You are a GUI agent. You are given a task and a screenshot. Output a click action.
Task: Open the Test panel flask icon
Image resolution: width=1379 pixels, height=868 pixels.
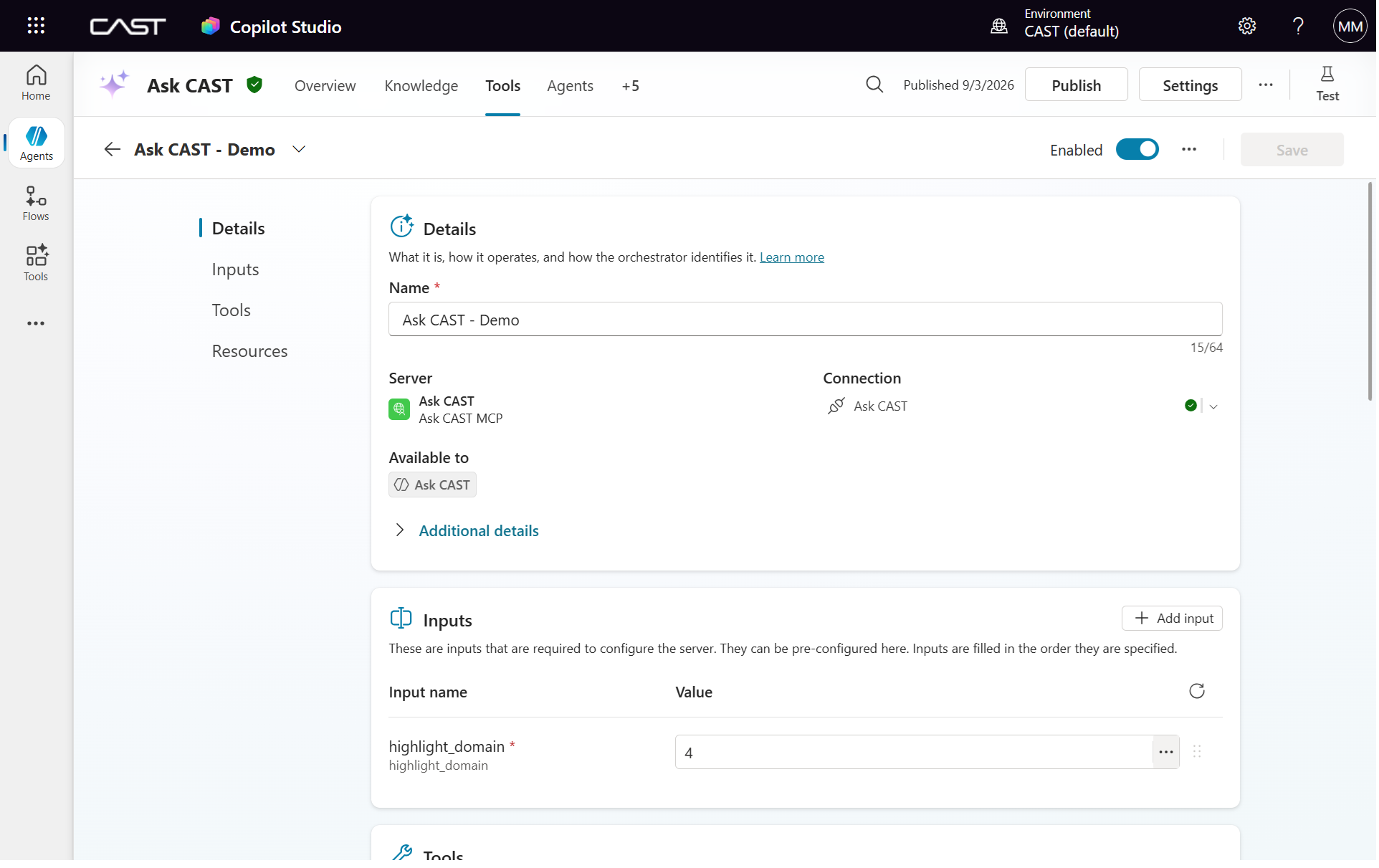[x=1327, y=84]
